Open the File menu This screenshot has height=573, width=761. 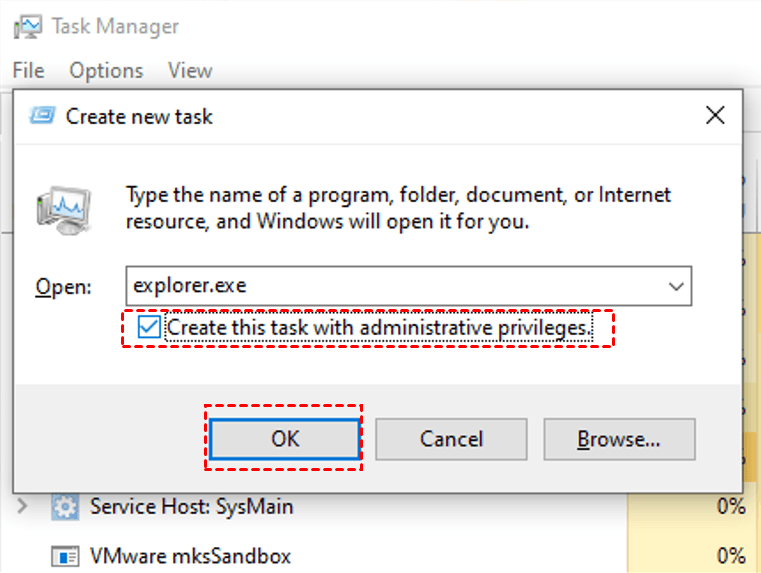point(28,71)
